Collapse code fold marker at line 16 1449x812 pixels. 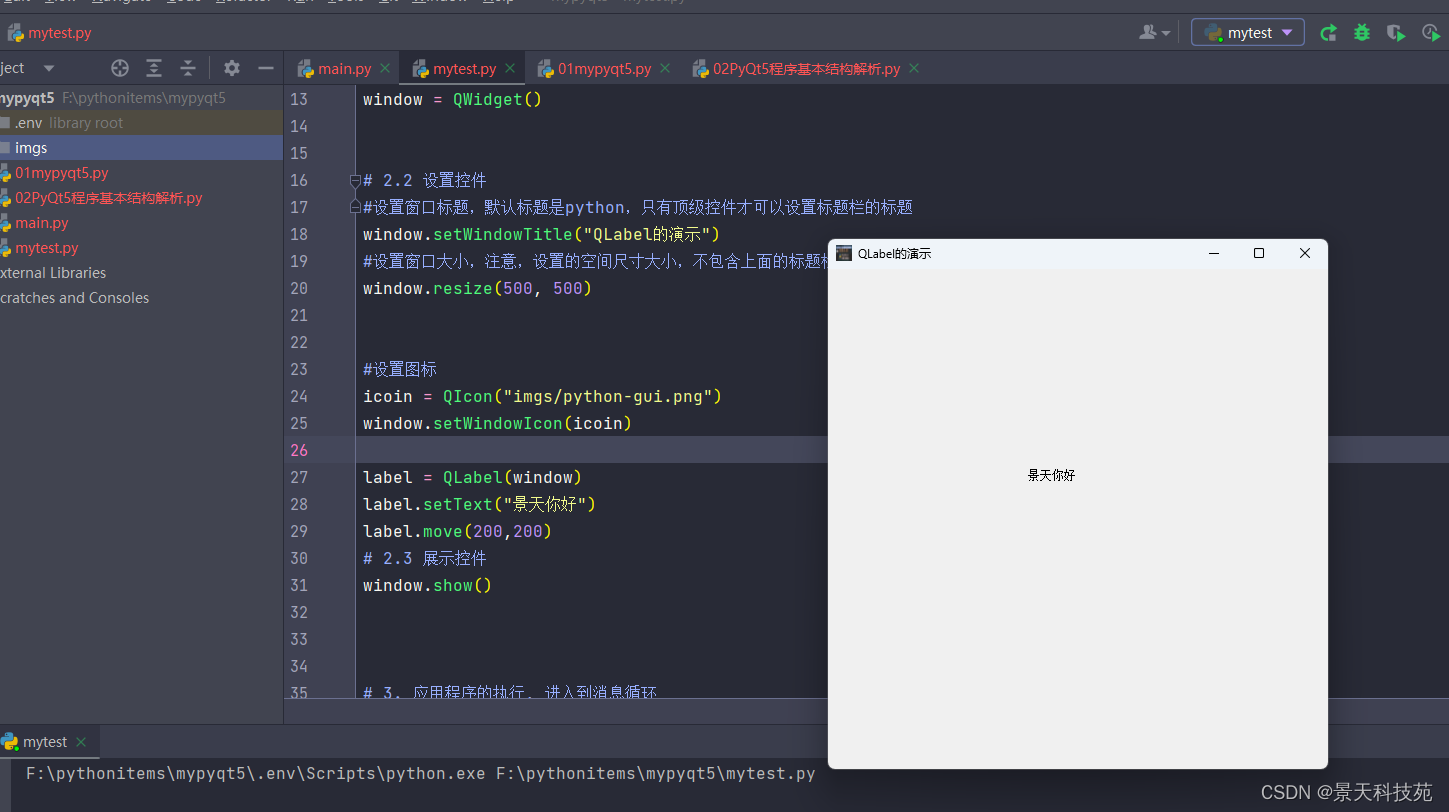coord(355,181)
